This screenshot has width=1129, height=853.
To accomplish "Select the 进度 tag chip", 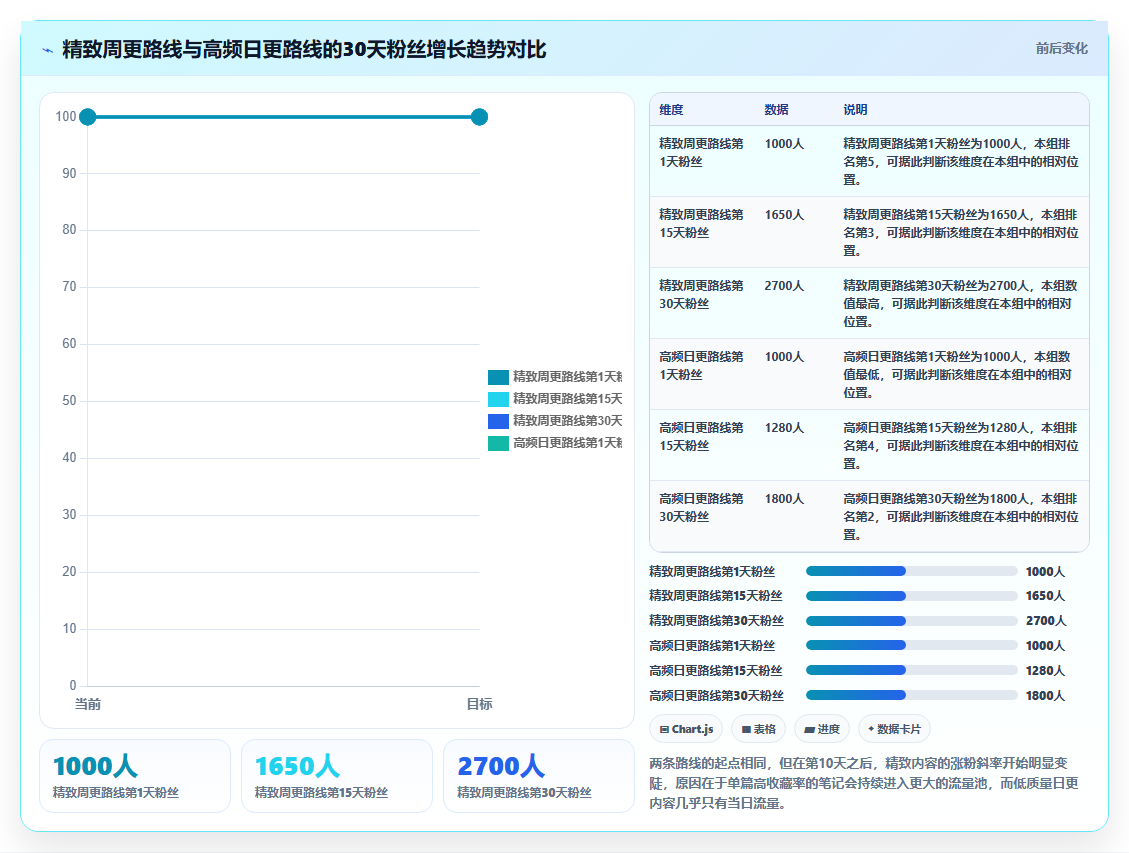I will (822, 729).
